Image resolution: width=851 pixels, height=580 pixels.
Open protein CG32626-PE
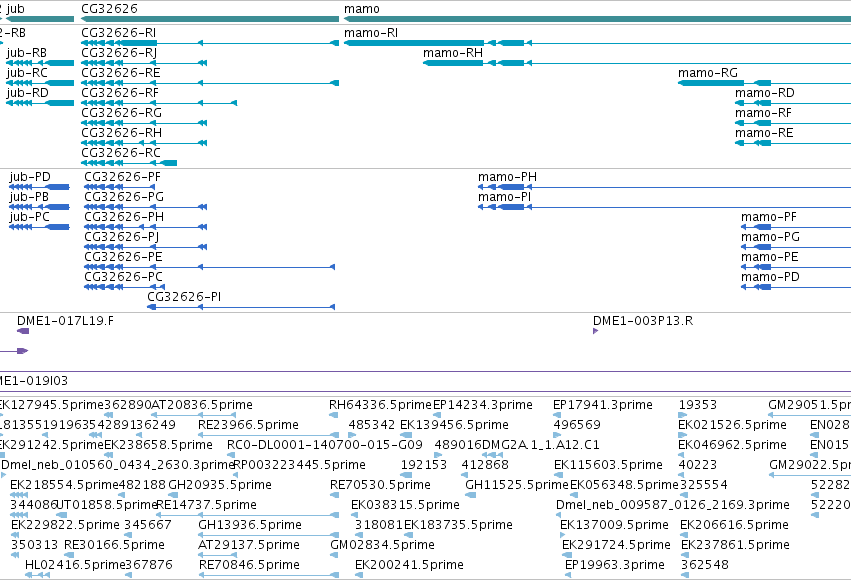[x=123, y=257]
